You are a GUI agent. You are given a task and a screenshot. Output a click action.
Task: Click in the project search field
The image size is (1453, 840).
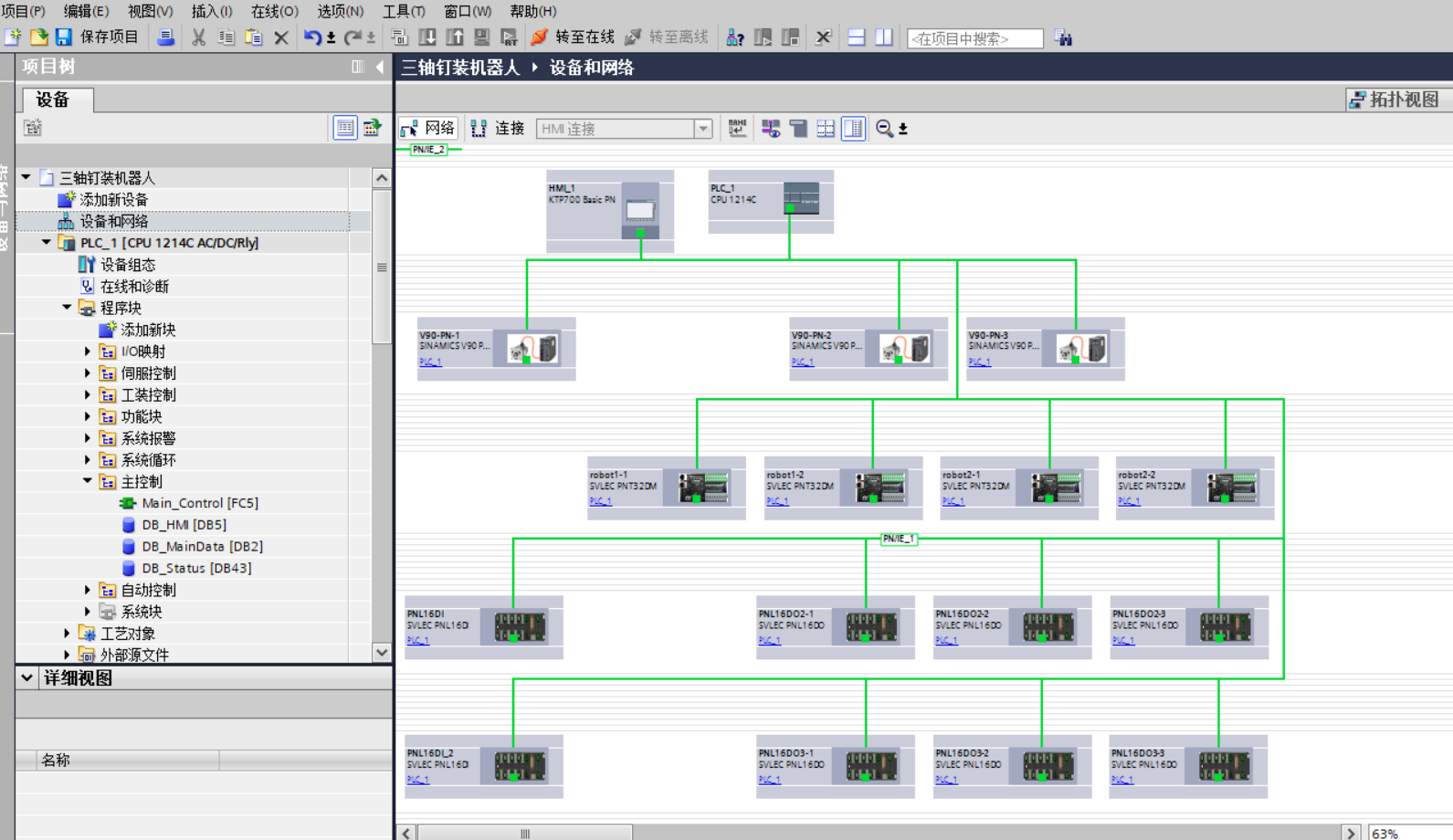pyautogui.click(x=974, y=38)
